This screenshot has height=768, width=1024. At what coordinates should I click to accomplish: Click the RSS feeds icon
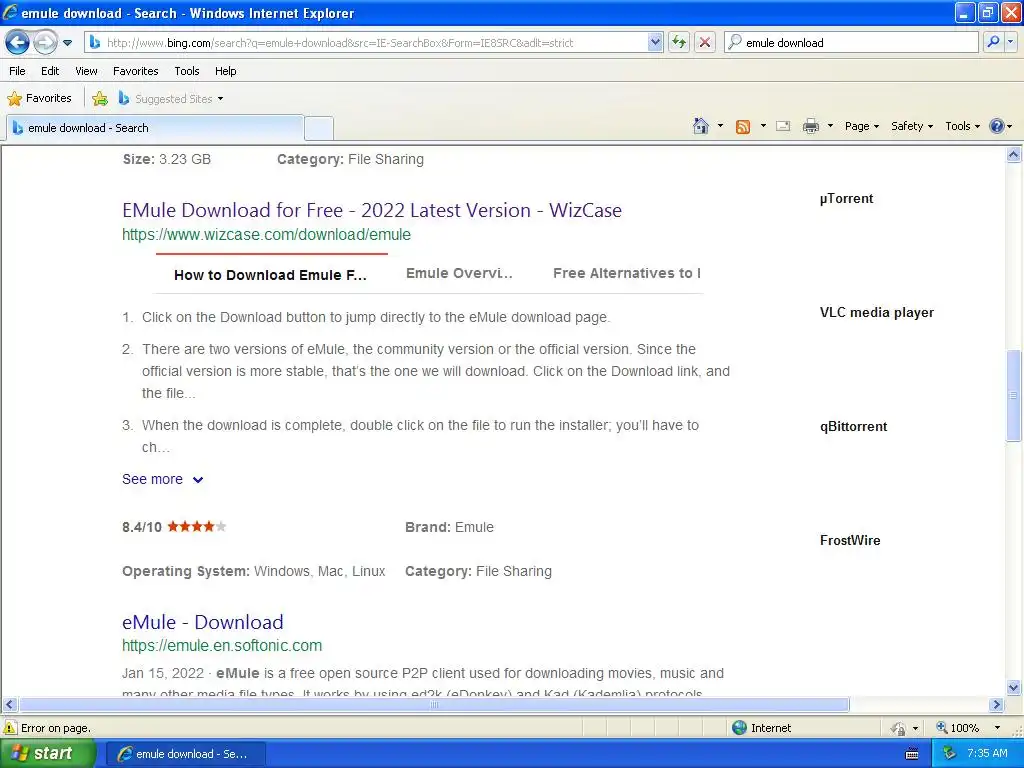[x=743, y=127]
